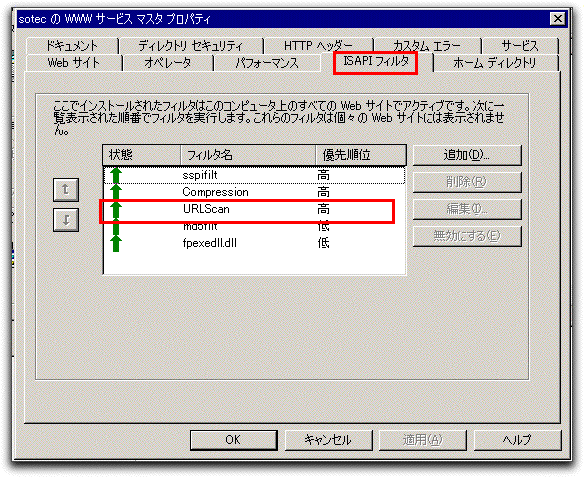
Task: Click the ヘルプ help button
Action: point(517,440)
